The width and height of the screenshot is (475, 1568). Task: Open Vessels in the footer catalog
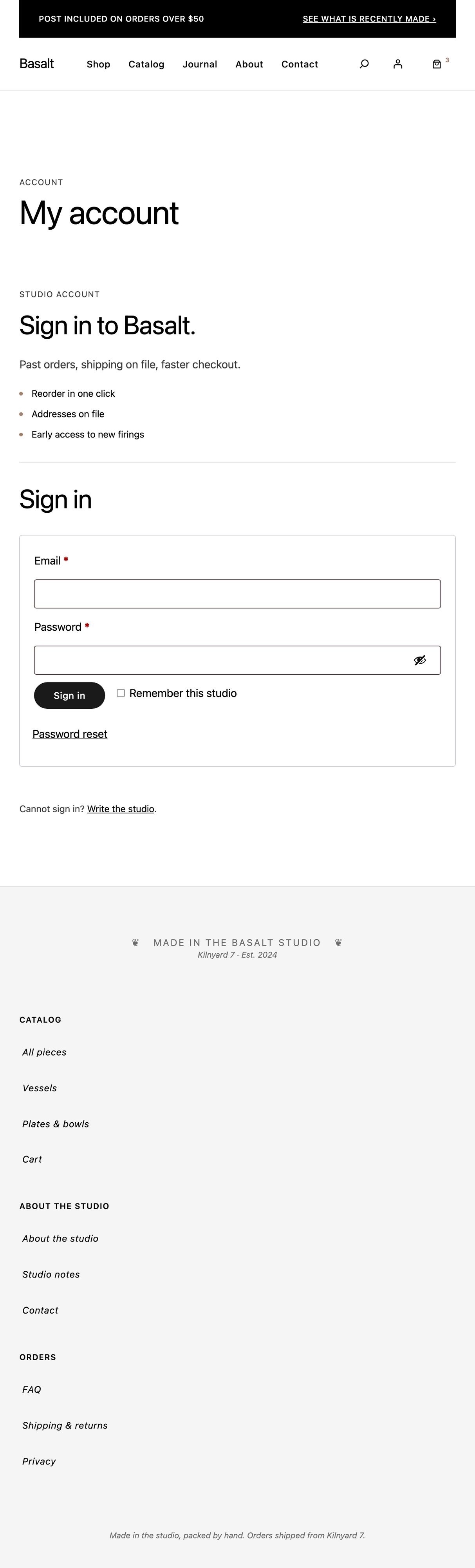coord(40,1088)
